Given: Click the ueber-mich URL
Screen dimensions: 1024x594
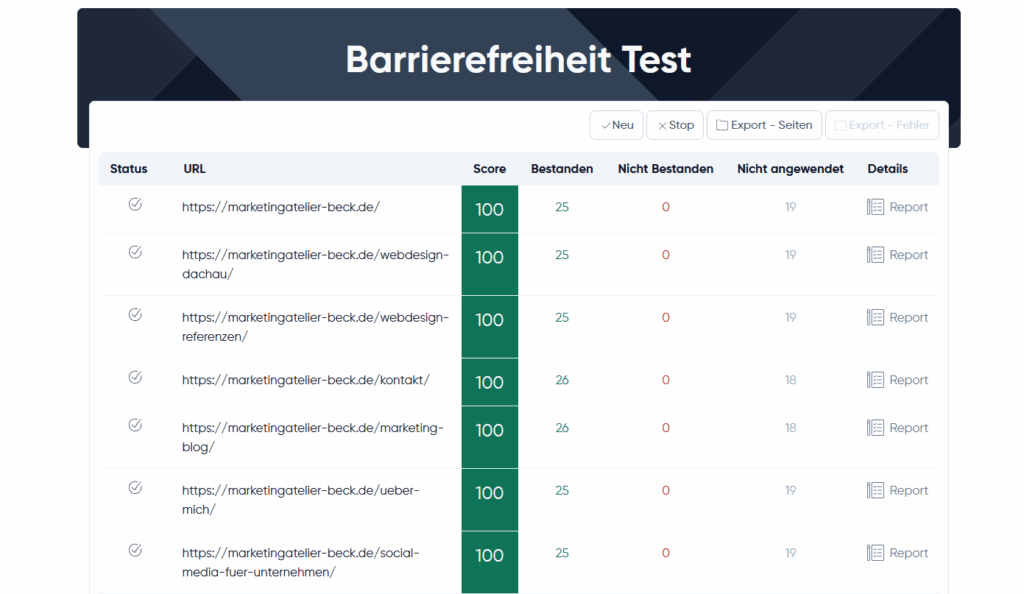Looking at the screenshot, I should click(x=300, y=500).
